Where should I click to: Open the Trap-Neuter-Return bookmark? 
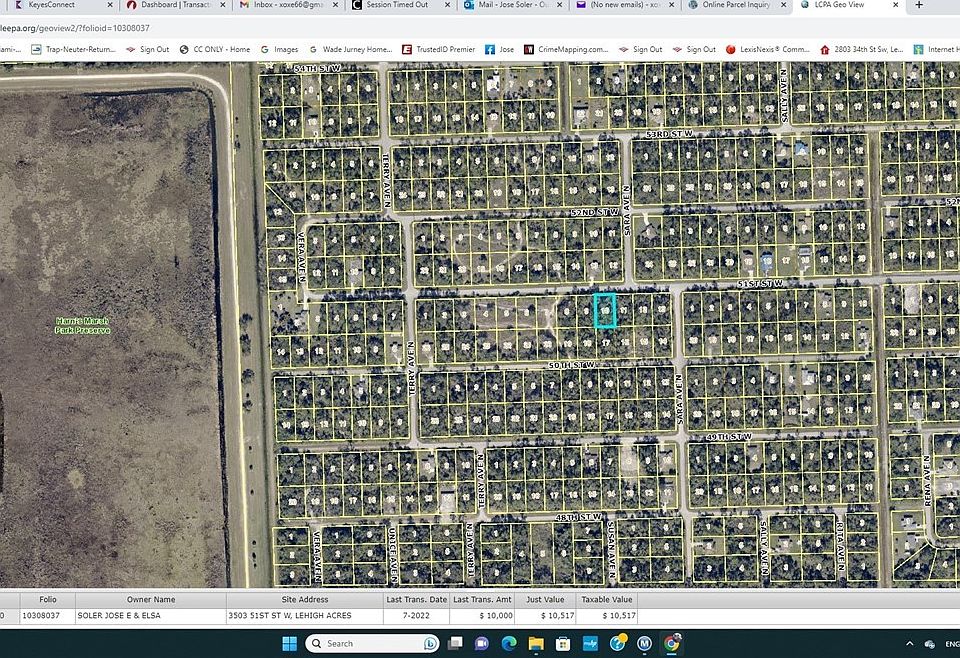click(73, 49)
